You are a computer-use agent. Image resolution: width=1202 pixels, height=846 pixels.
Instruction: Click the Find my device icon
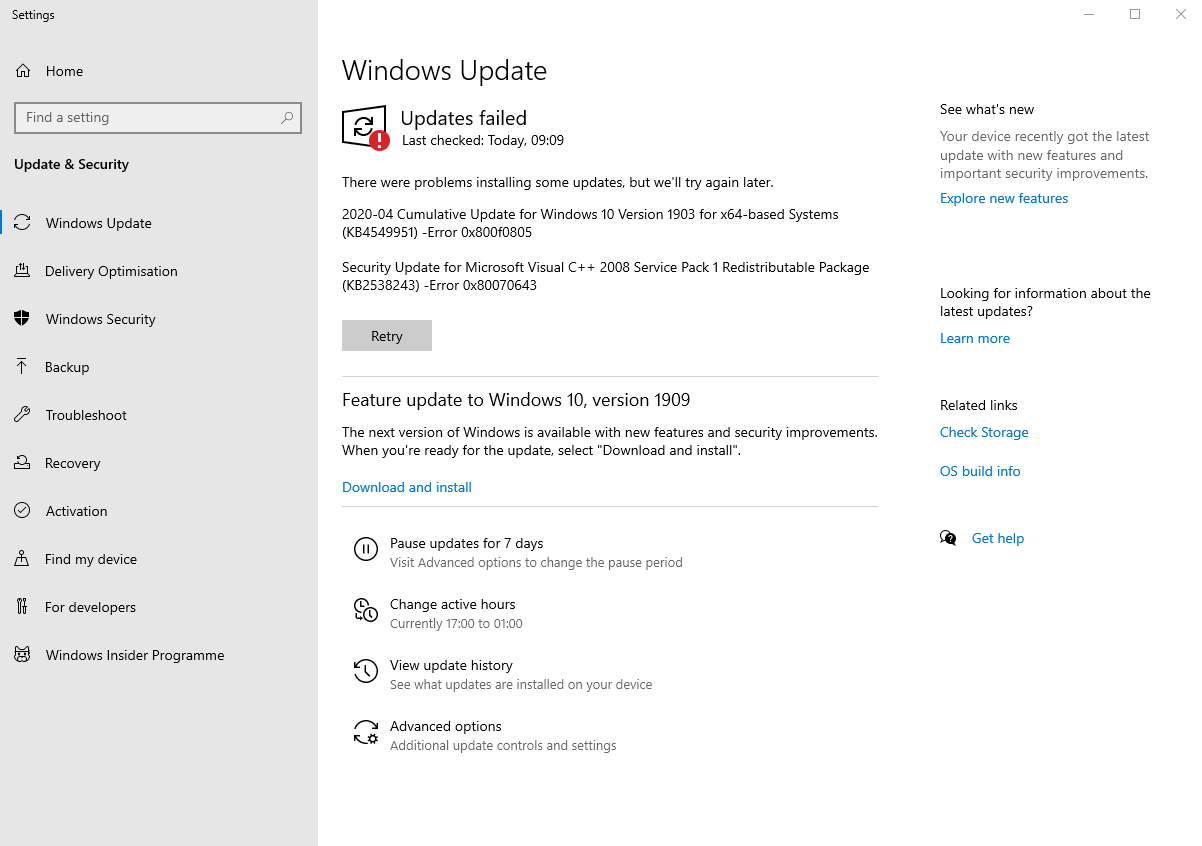pyautogui.click(x=22, y=559)
